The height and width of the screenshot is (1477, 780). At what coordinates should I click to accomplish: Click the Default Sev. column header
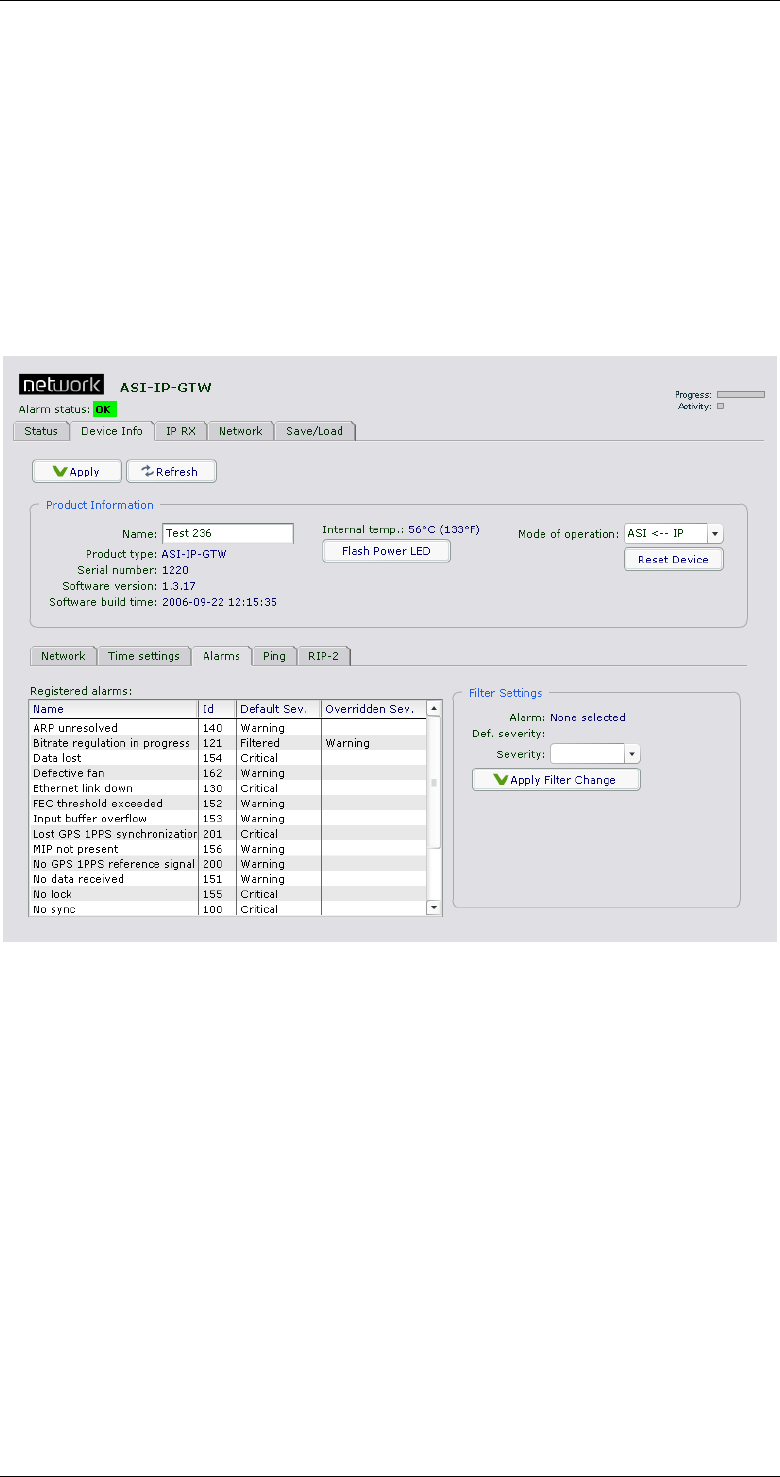coord(279,709)
